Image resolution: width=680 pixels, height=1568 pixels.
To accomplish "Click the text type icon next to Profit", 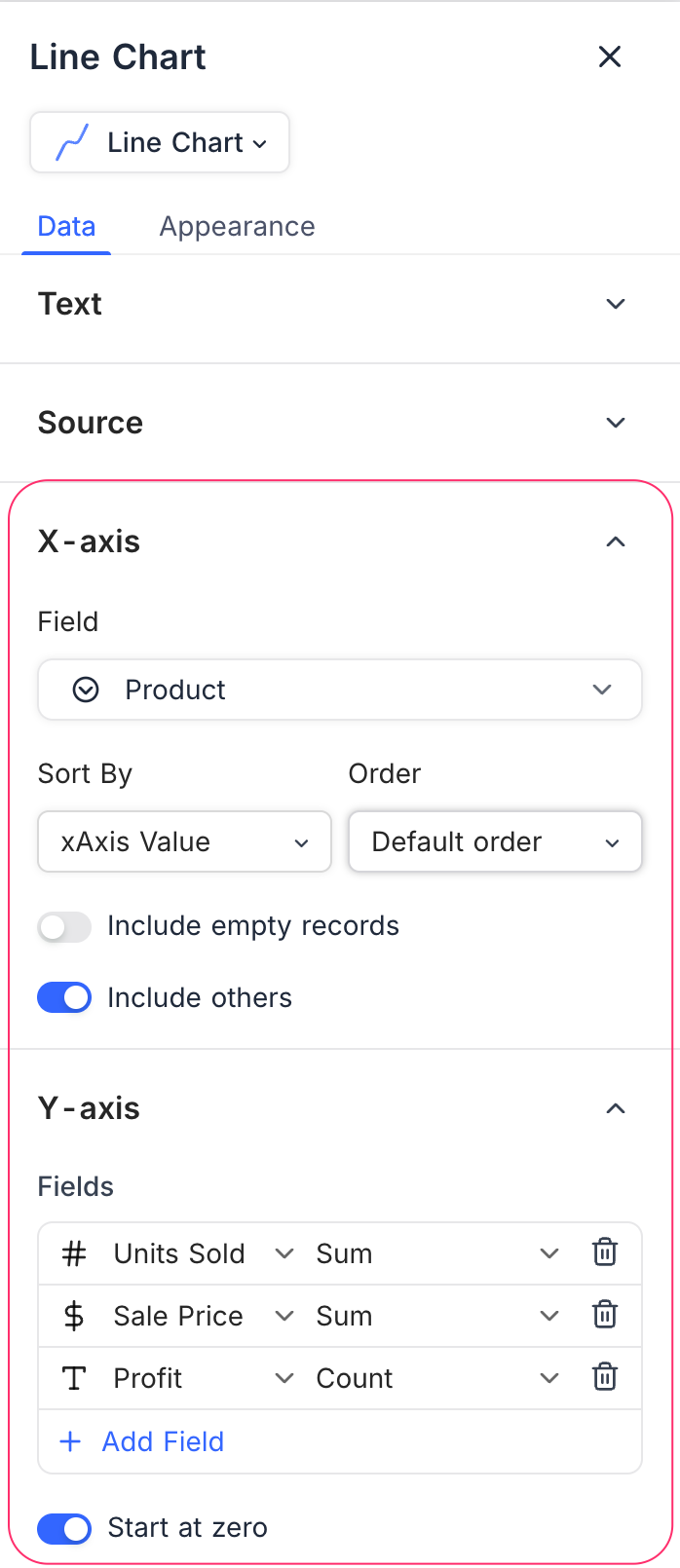I will [73, 1377].
